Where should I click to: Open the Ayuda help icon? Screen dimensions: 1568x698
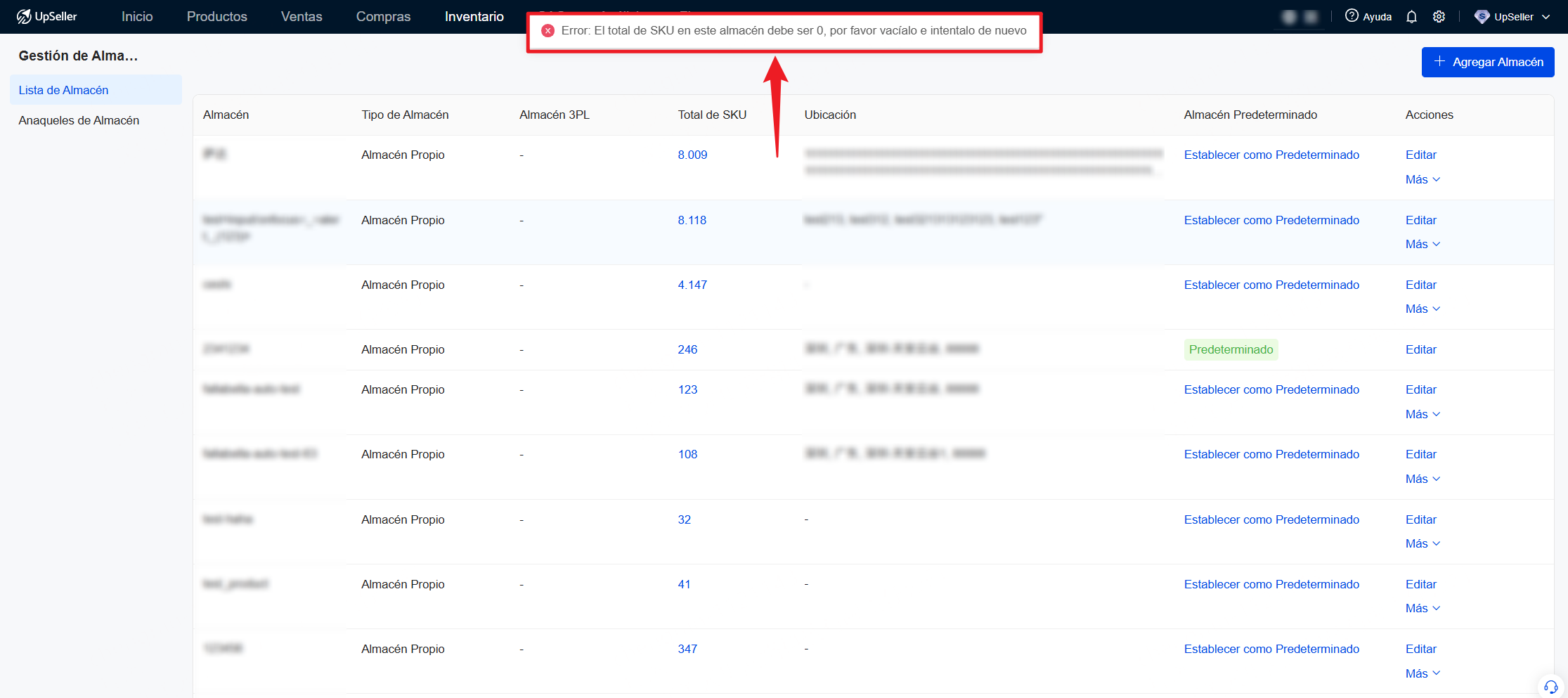(x=1352, y=16)
